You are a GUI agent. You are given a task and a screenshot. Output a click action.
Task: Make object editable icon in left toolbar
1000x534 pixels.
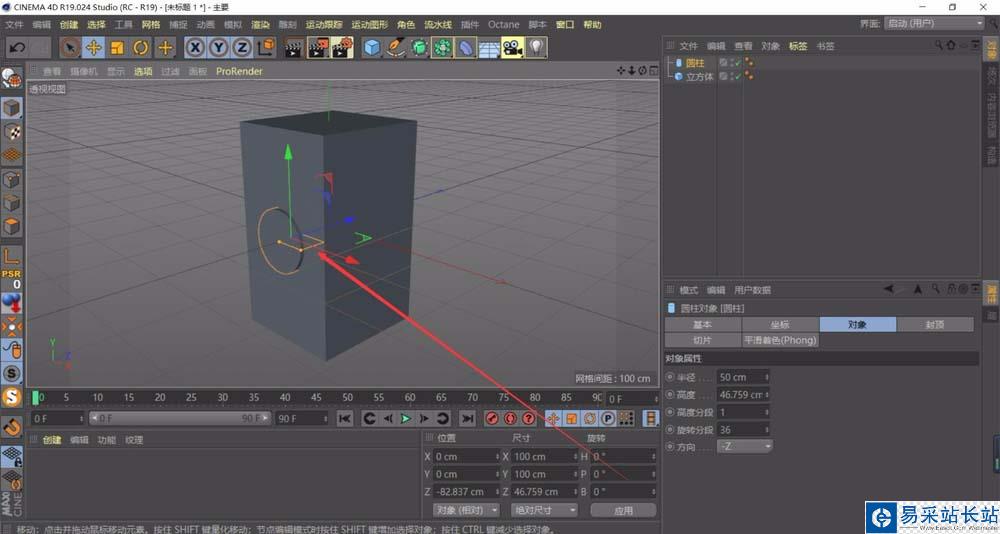click(x=11, y=78)
